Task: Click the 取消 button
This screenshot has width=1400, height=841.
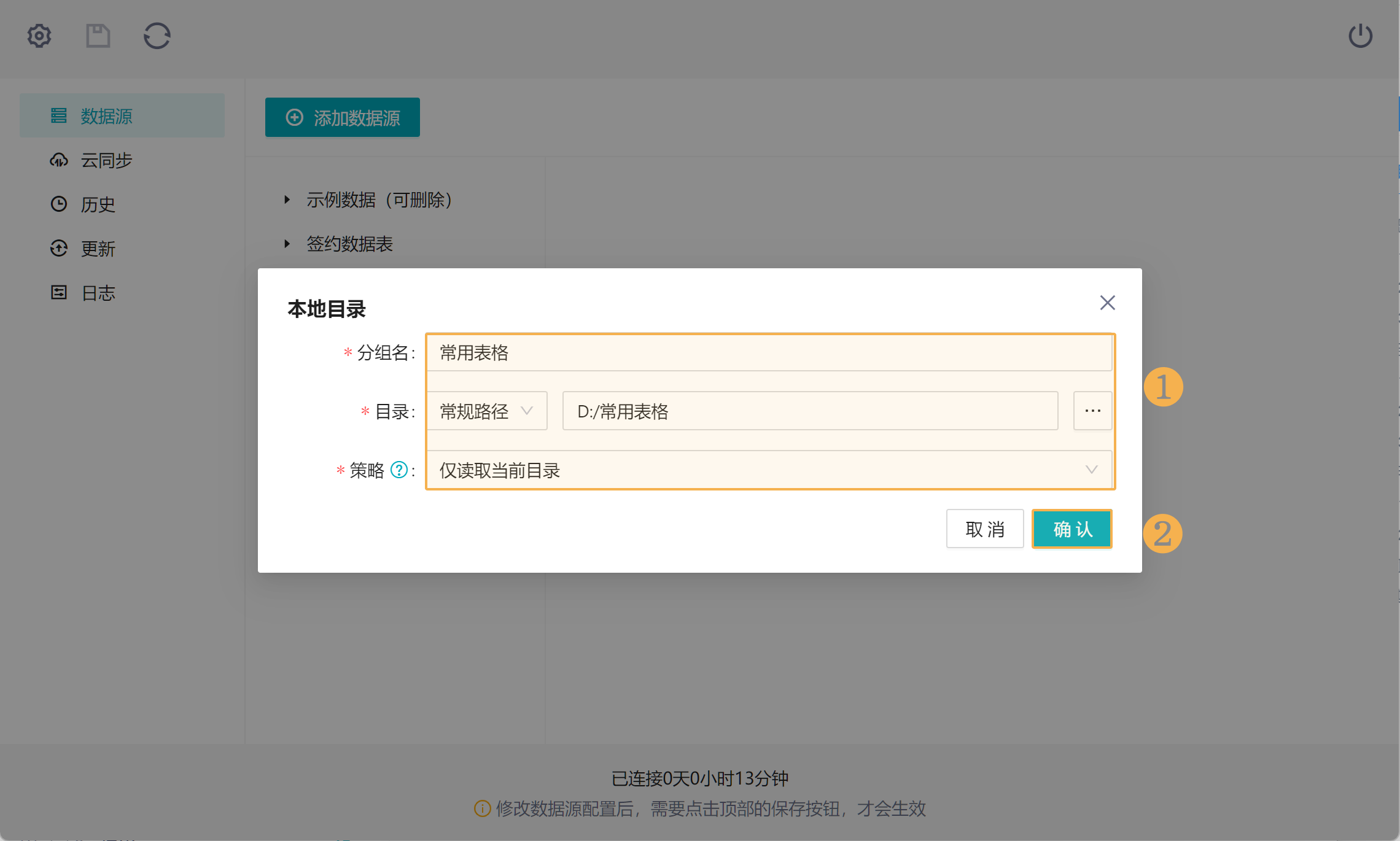Action: point(984,529)
